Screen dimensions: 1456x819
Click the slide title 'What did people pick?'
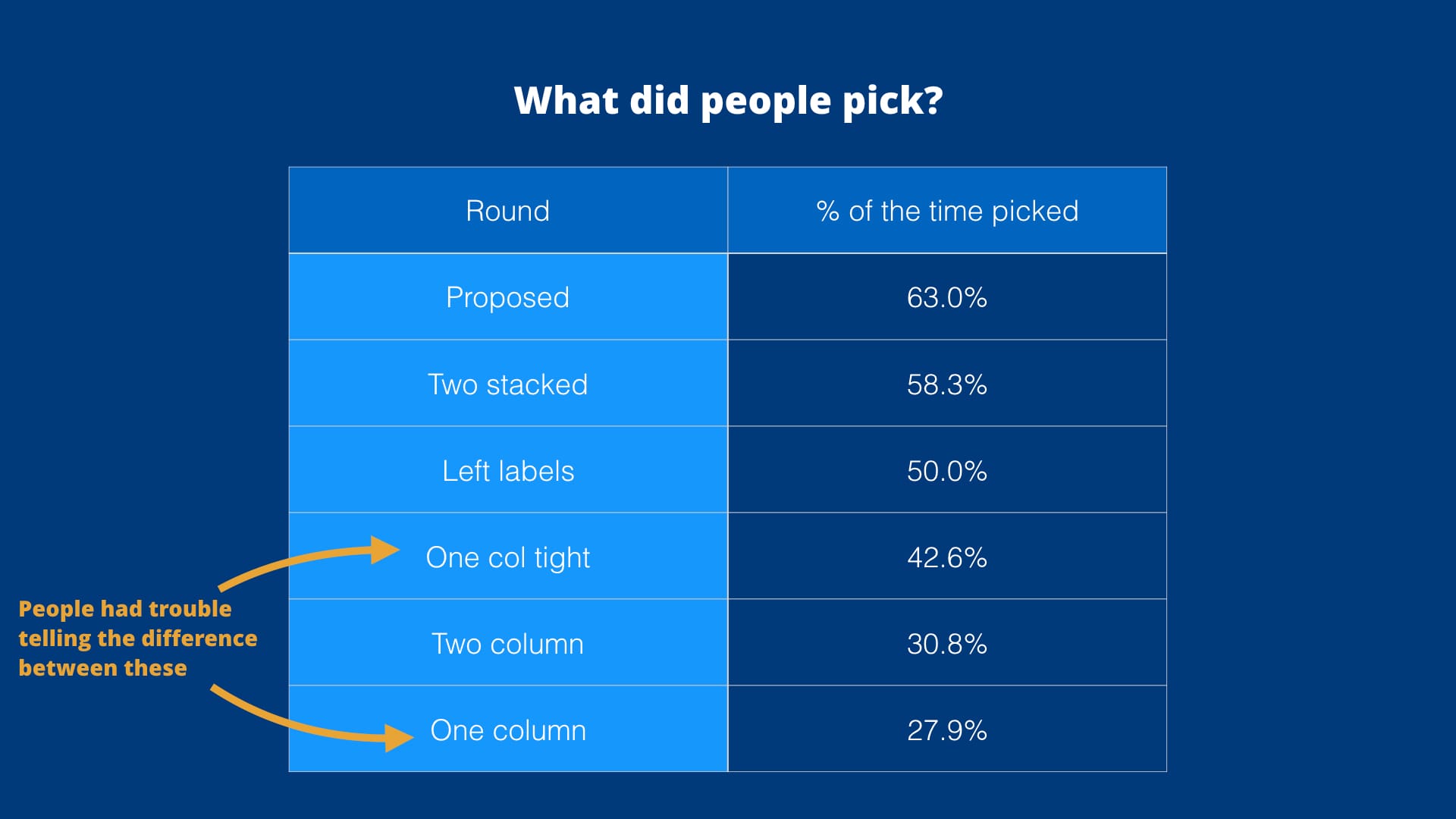pos(728,100)
